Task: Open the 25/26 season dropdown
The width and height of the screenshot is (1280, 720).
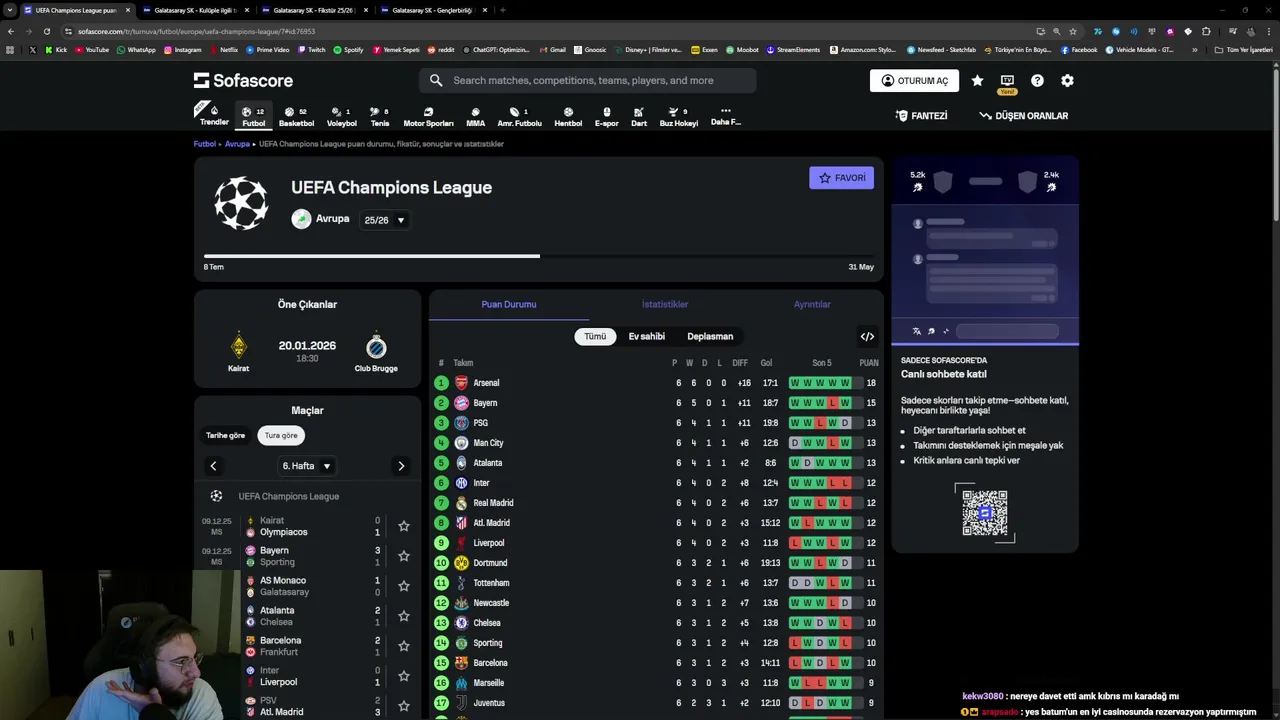Action: click(x=385, y=220)
